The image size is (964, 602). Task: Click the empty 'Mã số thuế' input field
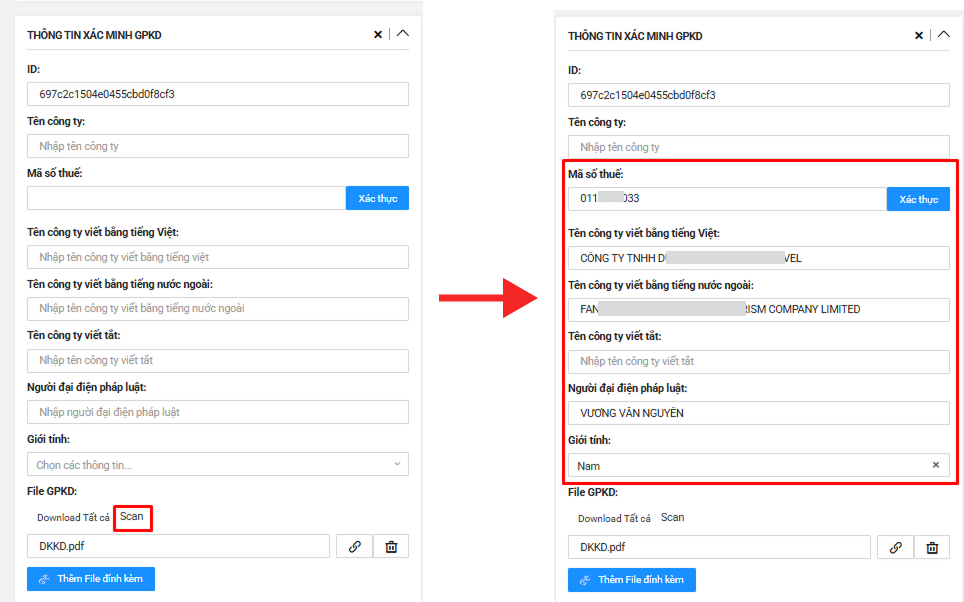tap(186, 198)
